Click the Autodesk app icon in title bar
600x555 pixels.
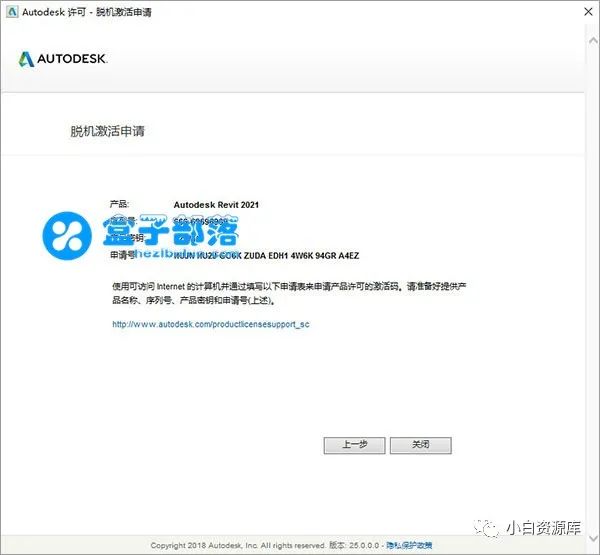coord(12,12)
